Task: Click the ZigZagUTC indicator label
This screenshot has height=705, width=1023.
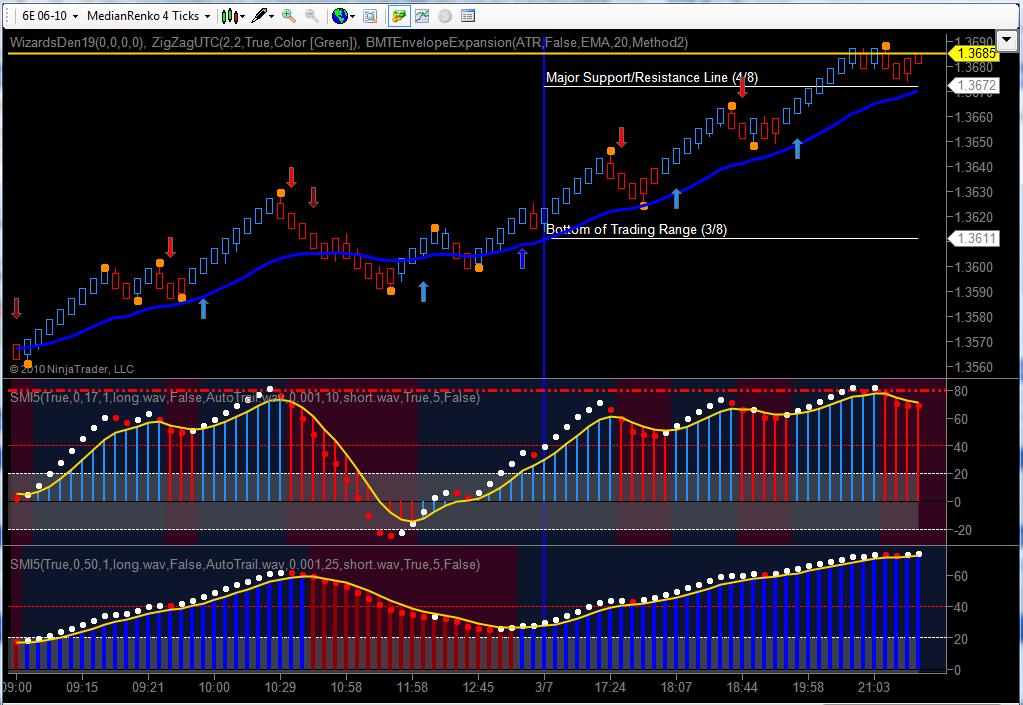Action: coord(256,42)
